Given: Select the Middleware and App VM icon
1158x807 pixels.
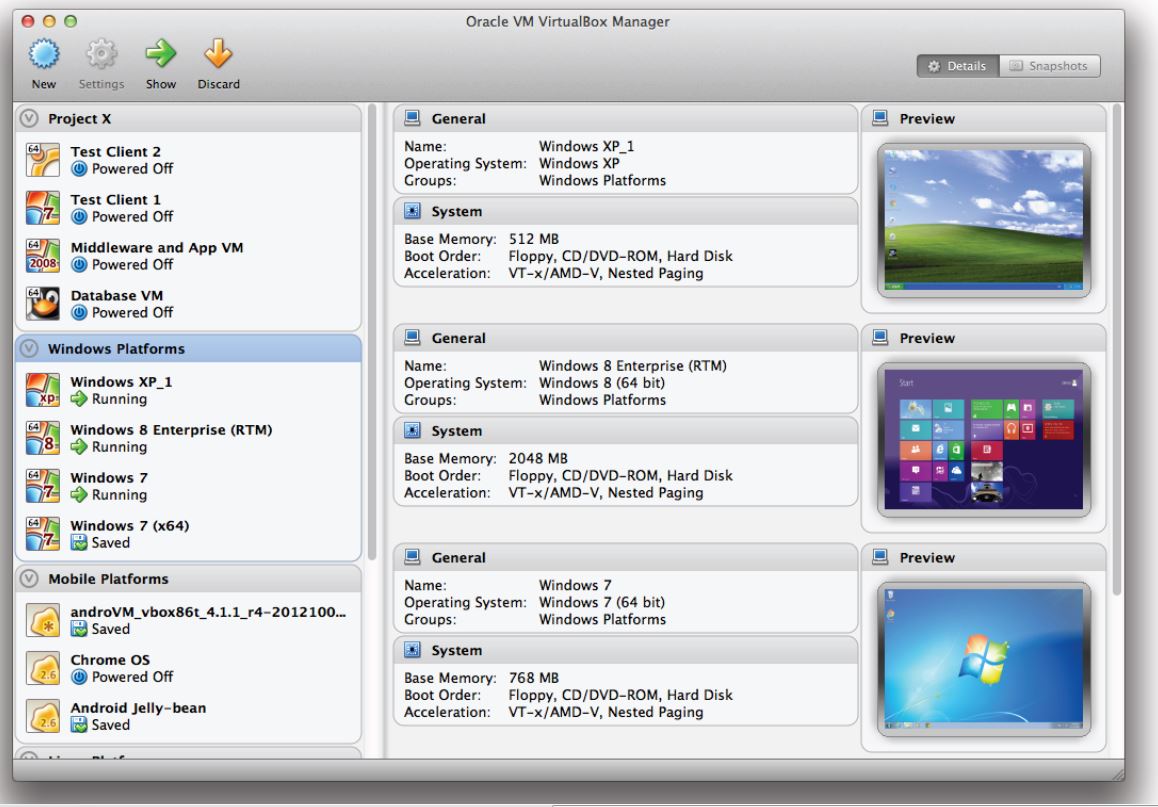Looking at the screenshot, I should point(43,256).
